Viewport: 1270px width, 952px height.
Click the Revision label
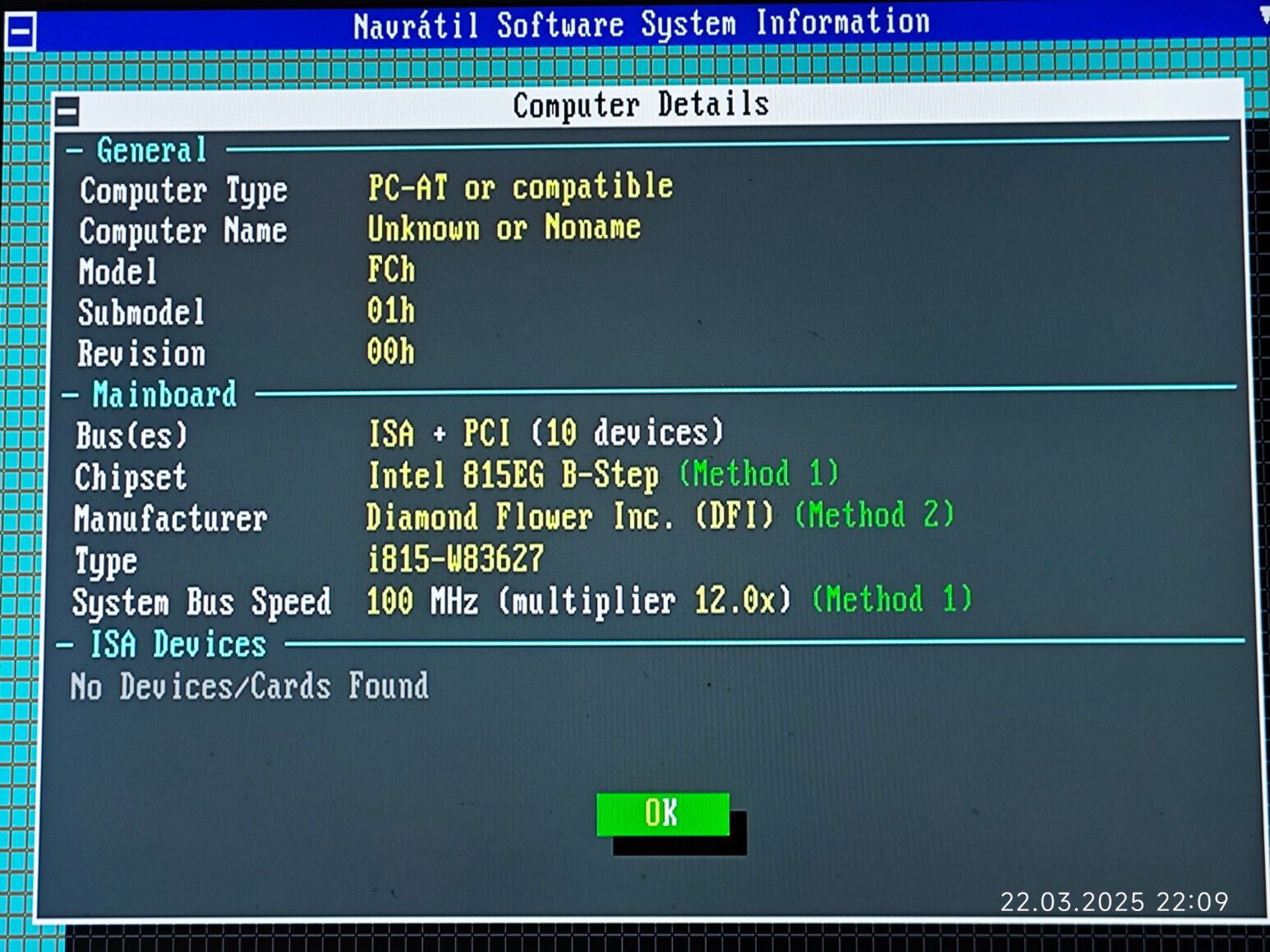[141, 354]
